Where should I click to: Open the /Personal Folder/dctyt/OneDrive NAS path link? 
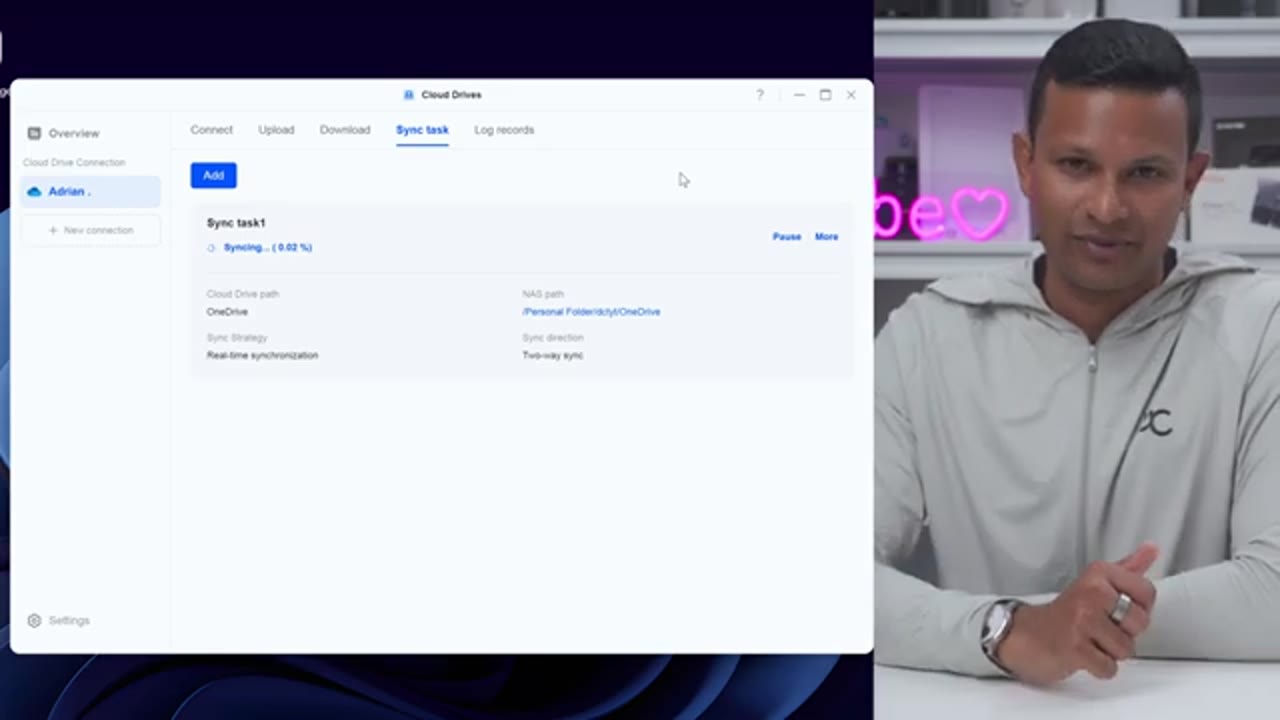(x=591, y=311)
